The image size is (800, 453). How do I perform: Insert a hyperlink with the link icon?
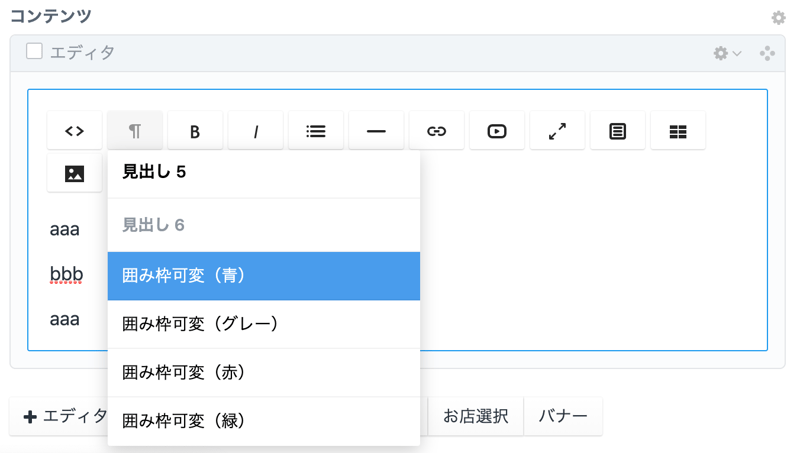tap(436, 131)
